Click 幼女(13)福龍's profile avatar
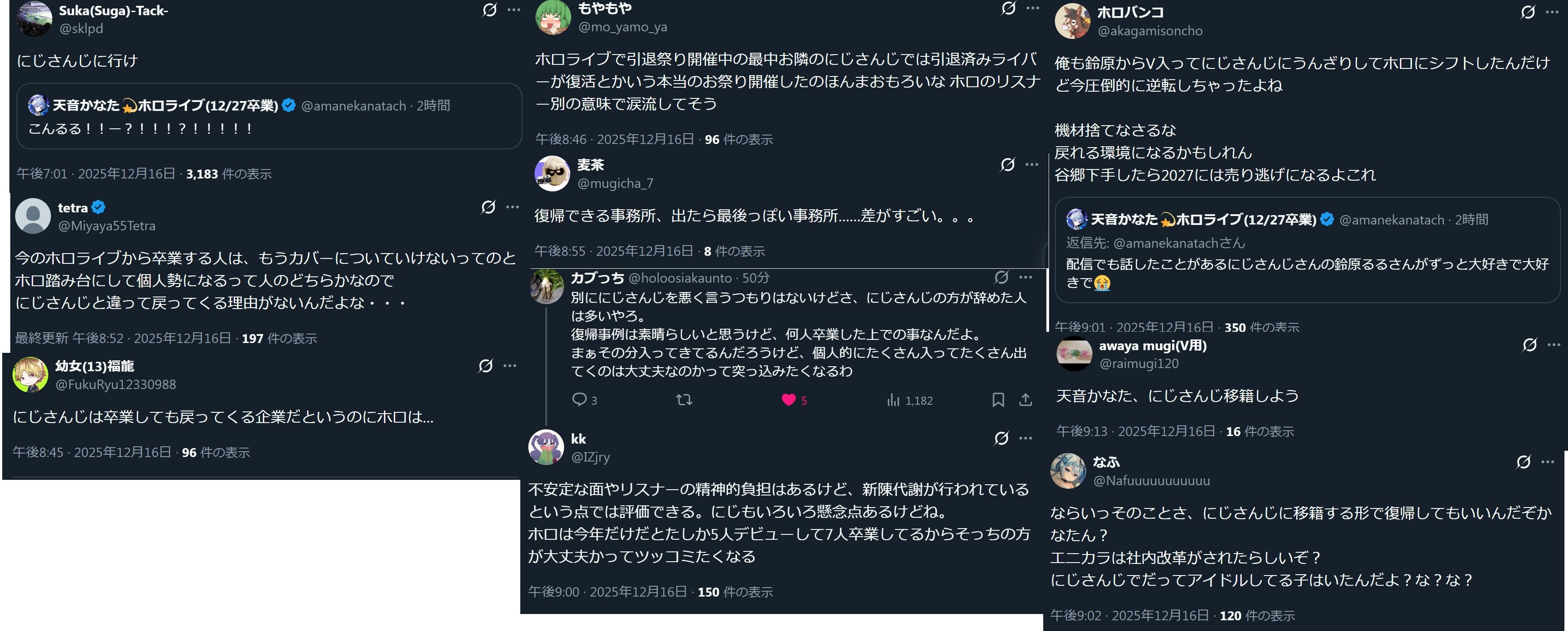Image resolution: width=1568 pixels, height=631 pixels. pos(30,375)
